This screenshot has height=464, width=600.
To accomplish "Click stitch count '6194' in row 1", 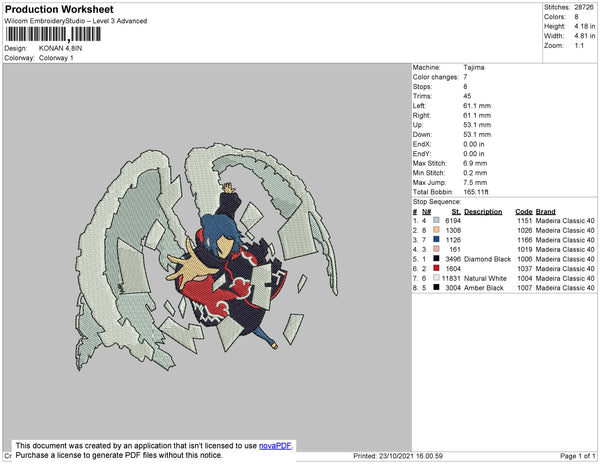I will pos(453,221).
